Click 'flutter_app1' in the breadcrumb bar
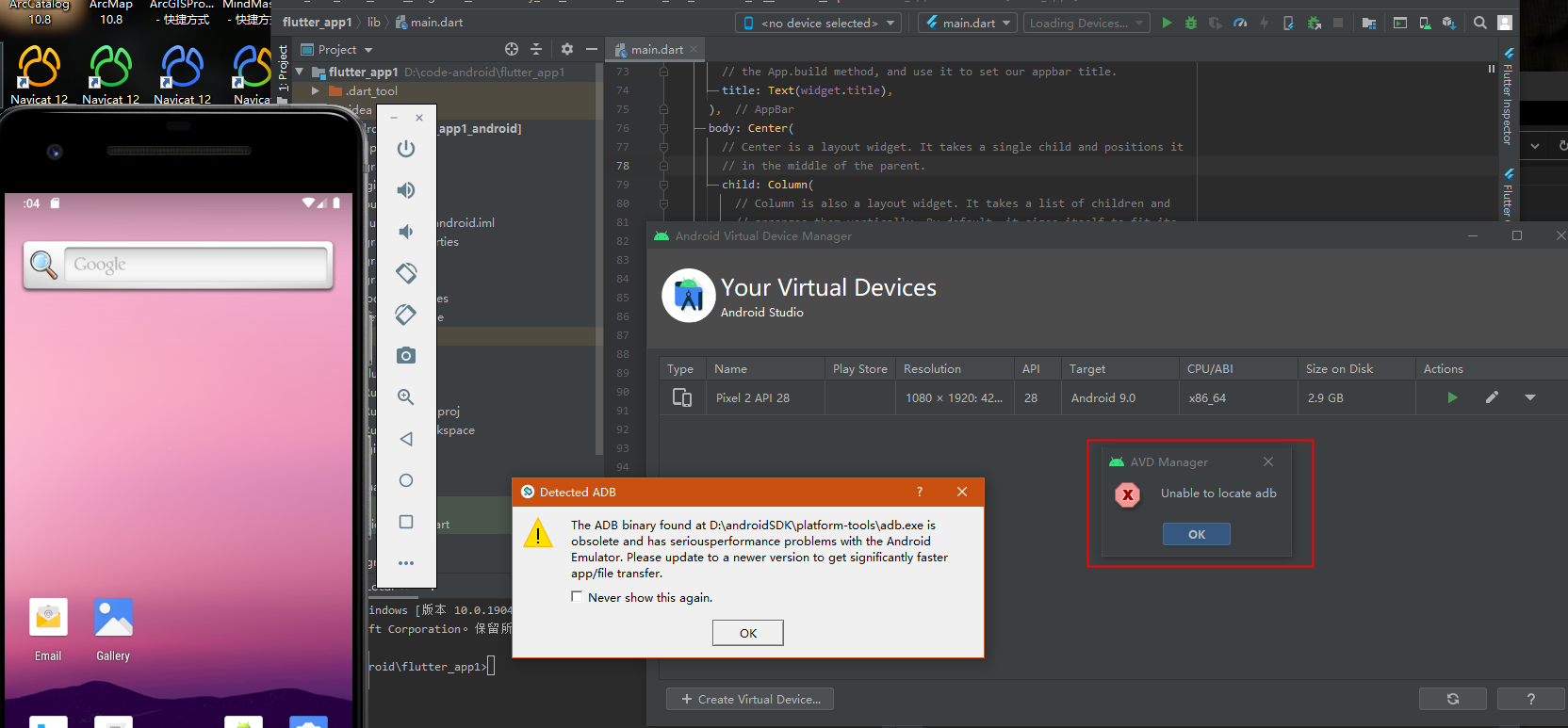1568x728 pixels. pos(317,22)
